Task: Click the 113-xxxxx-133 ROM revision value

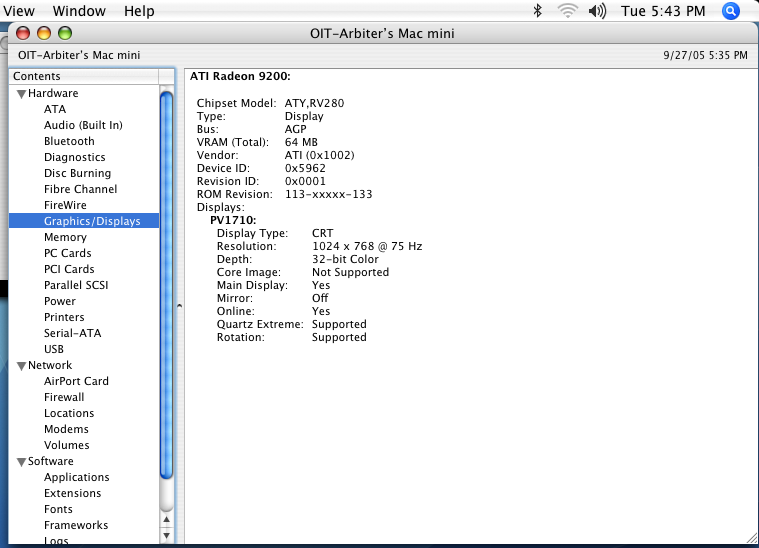Action: (x=328, y=194)
